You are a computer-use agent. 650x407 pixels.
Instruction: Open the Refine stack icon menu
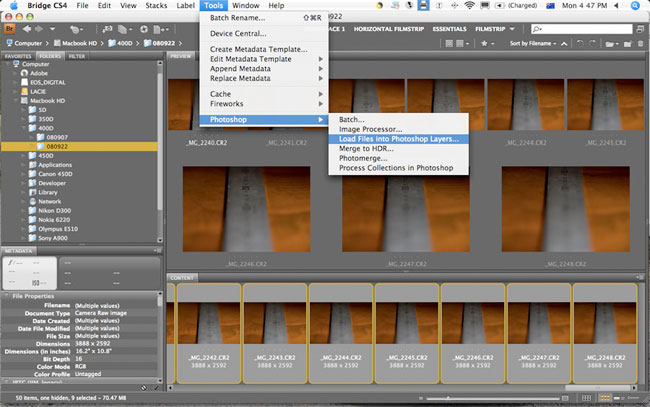click(125, 29)
